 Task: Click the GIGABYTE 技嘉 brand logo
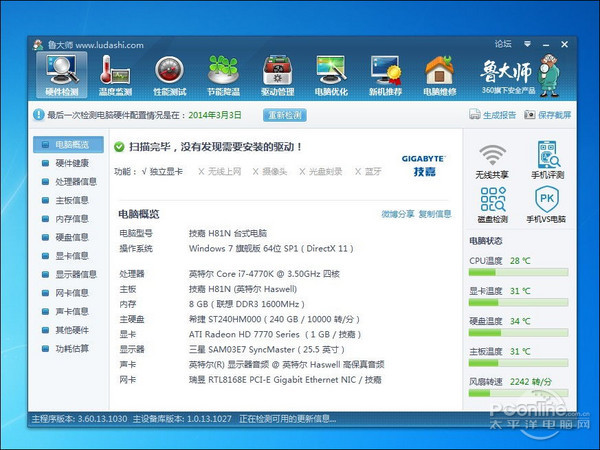(423, 165)
